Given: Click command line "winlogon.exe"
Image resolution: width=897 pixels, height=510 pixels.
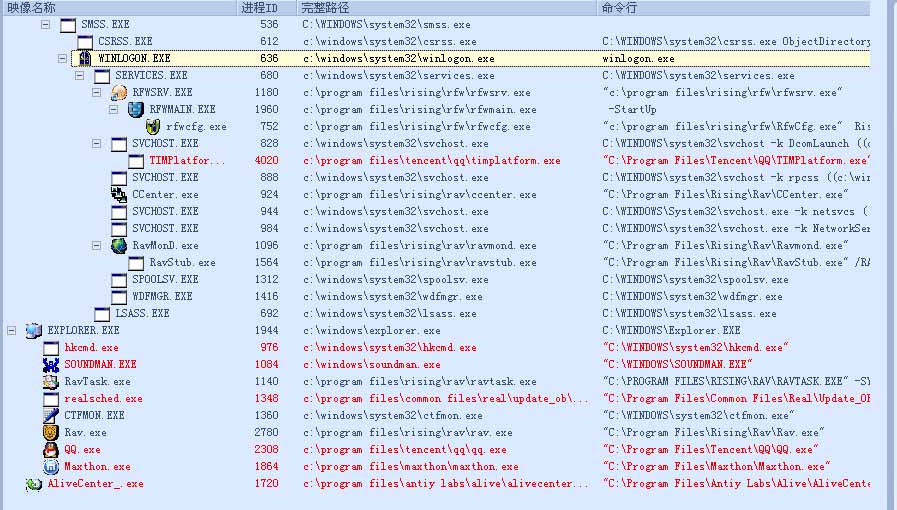Looking at the screenshot, I should [x=638, y=58].
